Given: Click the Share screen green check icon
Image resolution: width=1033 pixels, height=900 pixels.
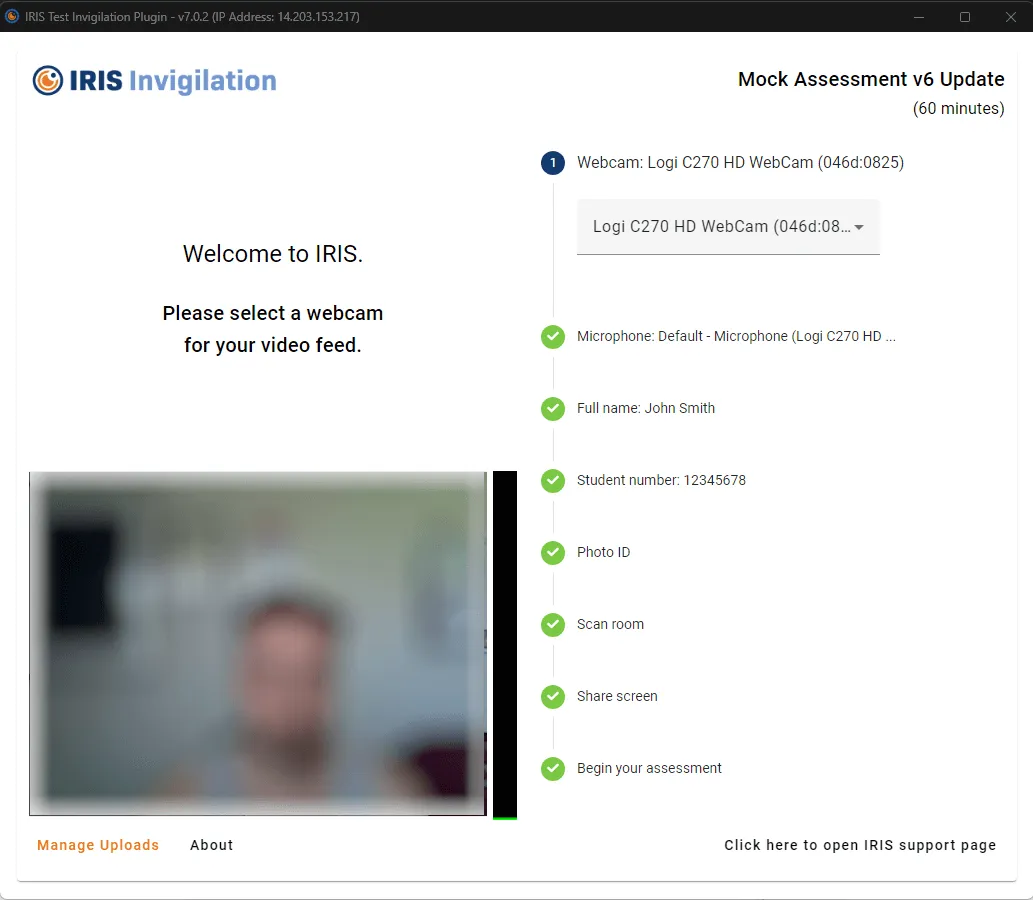Looking at the screenshot, I should coord(553,697).
